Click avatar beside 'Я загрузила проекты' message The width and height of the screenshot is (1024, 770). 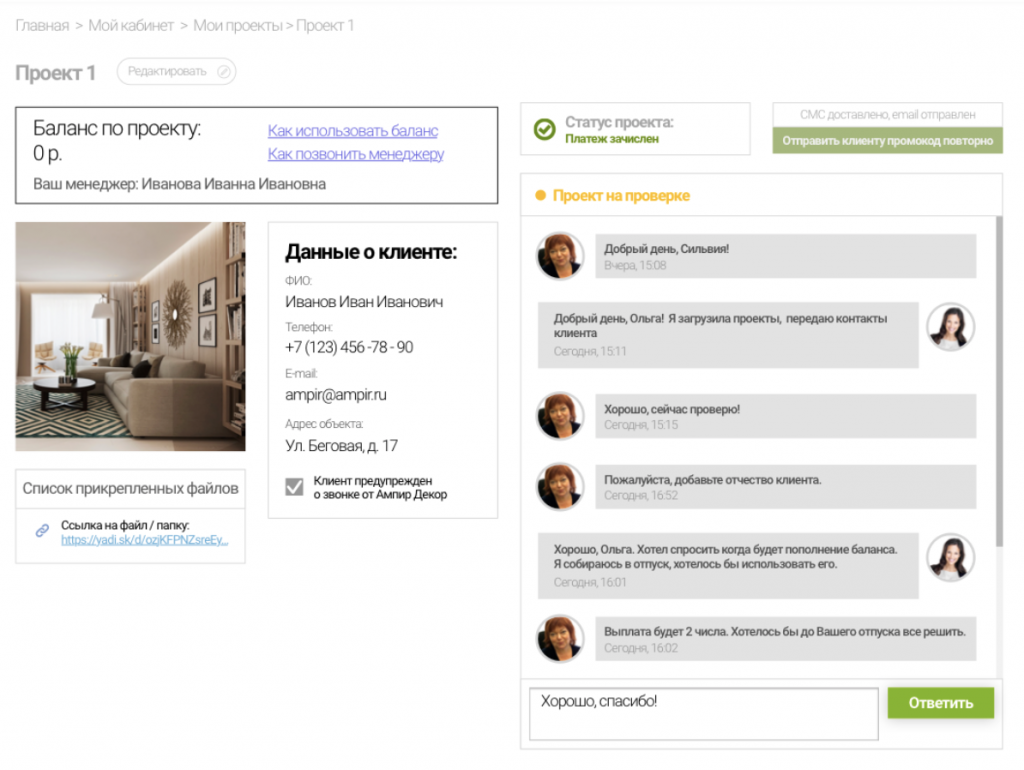[950, 327]
